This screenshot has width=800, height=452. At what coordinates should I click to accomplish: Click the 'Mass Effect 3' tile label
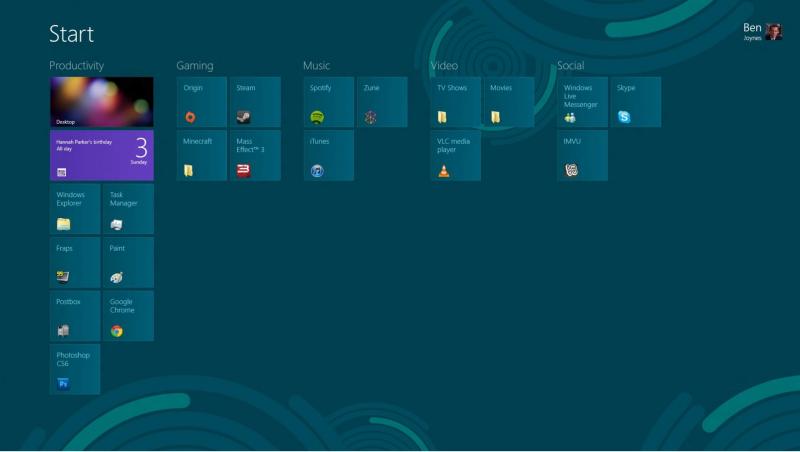250,145
